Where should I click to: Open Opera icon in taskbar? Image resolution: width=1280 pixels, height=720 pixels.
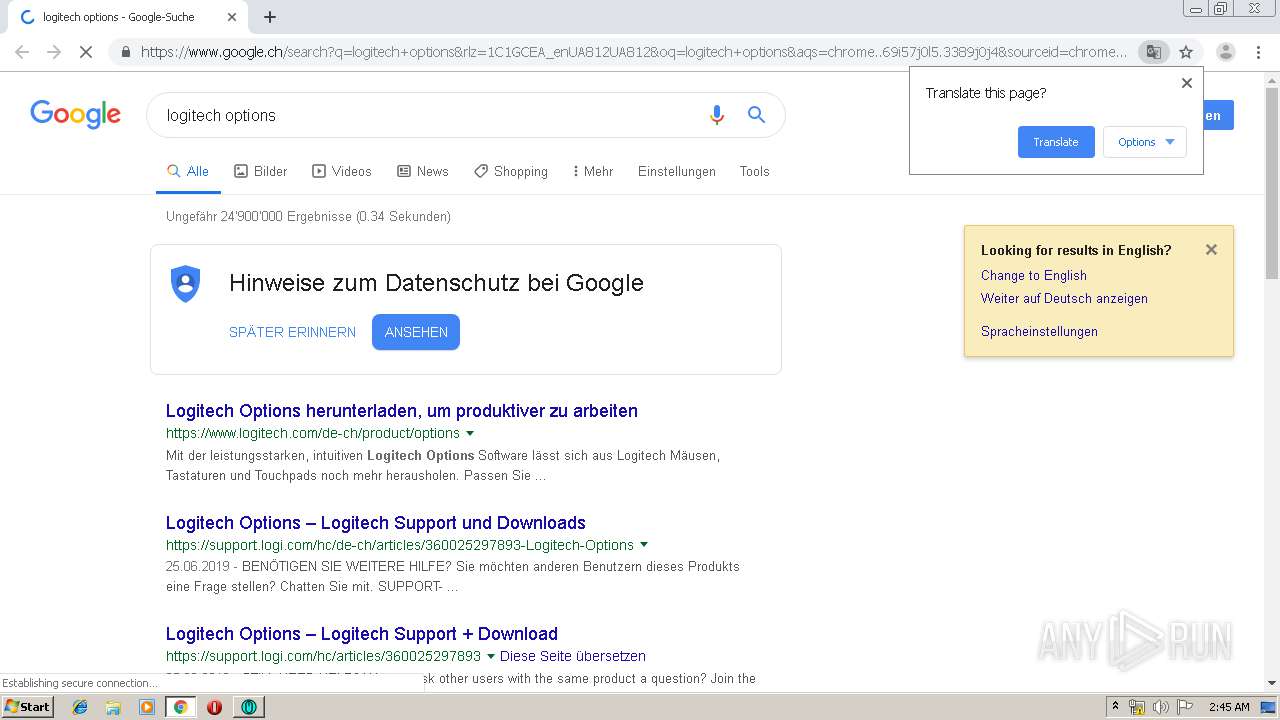(214, 707)
